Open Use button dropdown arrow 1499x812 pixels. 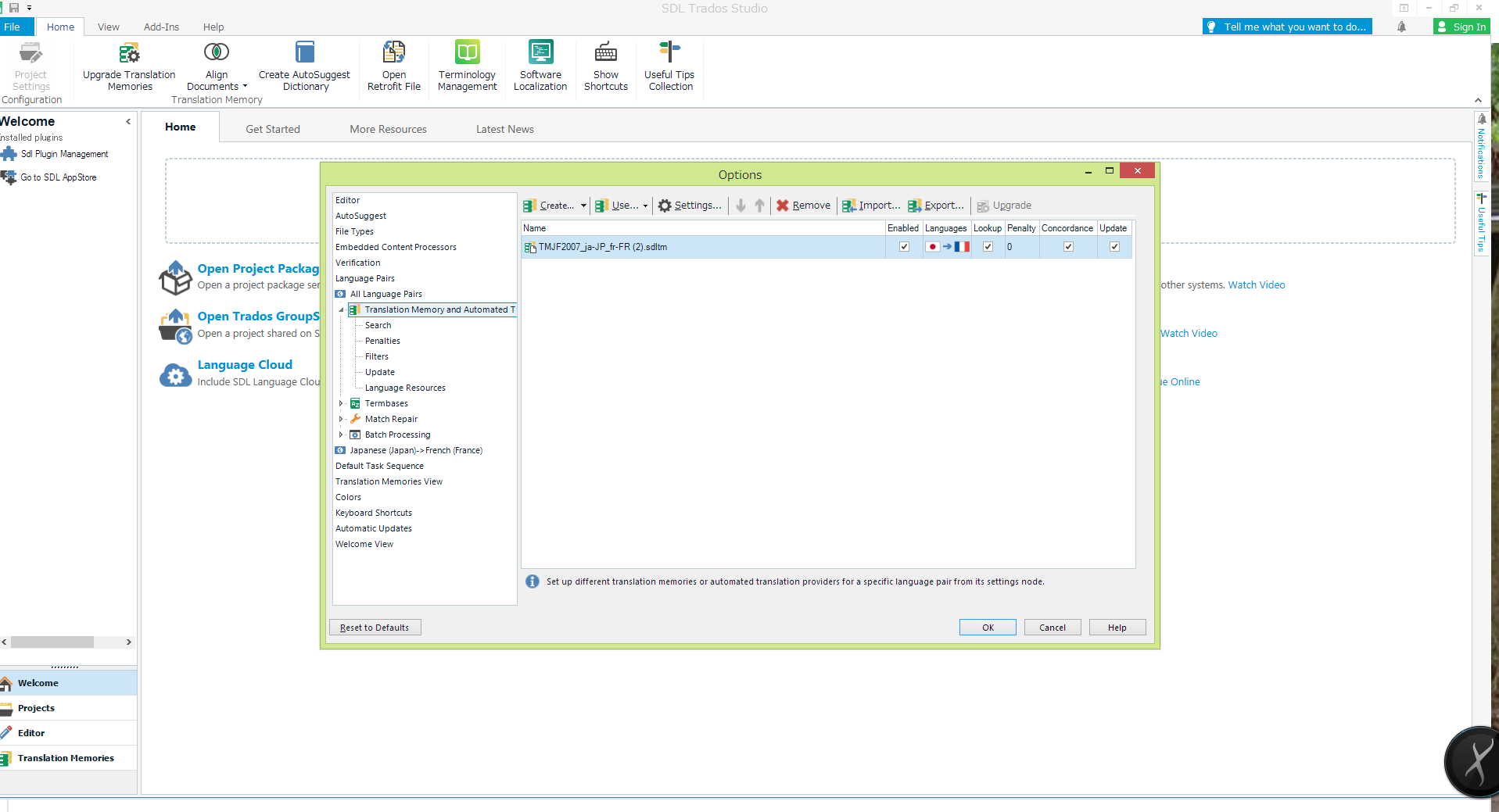click(x=645, y=206)
